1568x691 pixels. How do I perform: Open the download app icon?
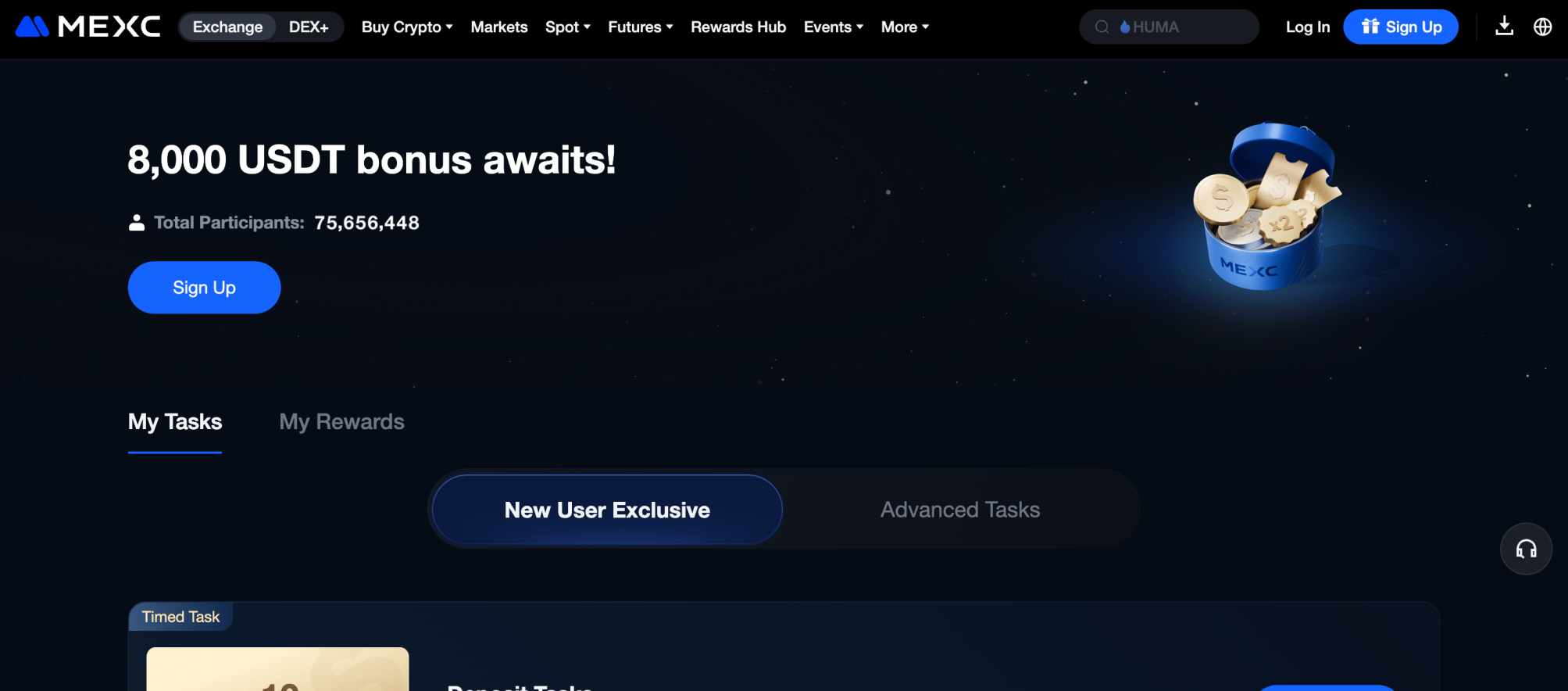1504,27
